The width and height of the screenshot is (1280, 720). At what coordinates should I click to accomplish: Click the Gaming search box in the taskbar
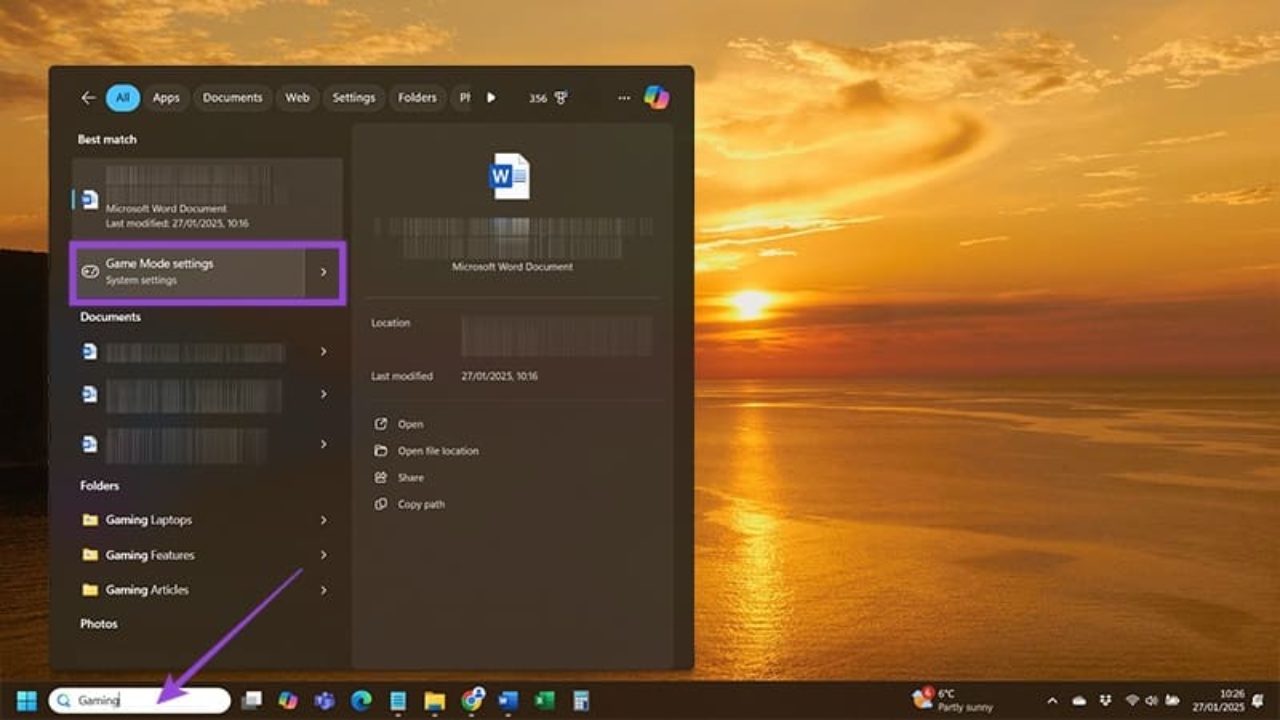pos(140,700)
